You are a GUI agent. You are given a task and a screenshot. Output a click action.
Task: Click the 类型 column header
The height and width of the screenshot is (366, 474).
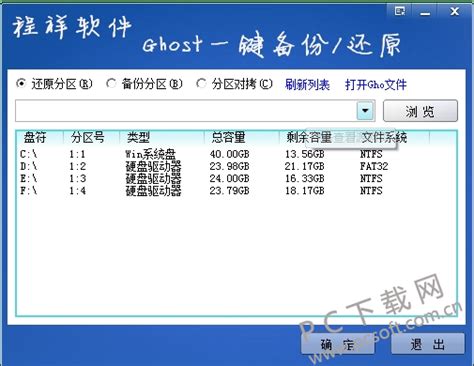[138, 137]
